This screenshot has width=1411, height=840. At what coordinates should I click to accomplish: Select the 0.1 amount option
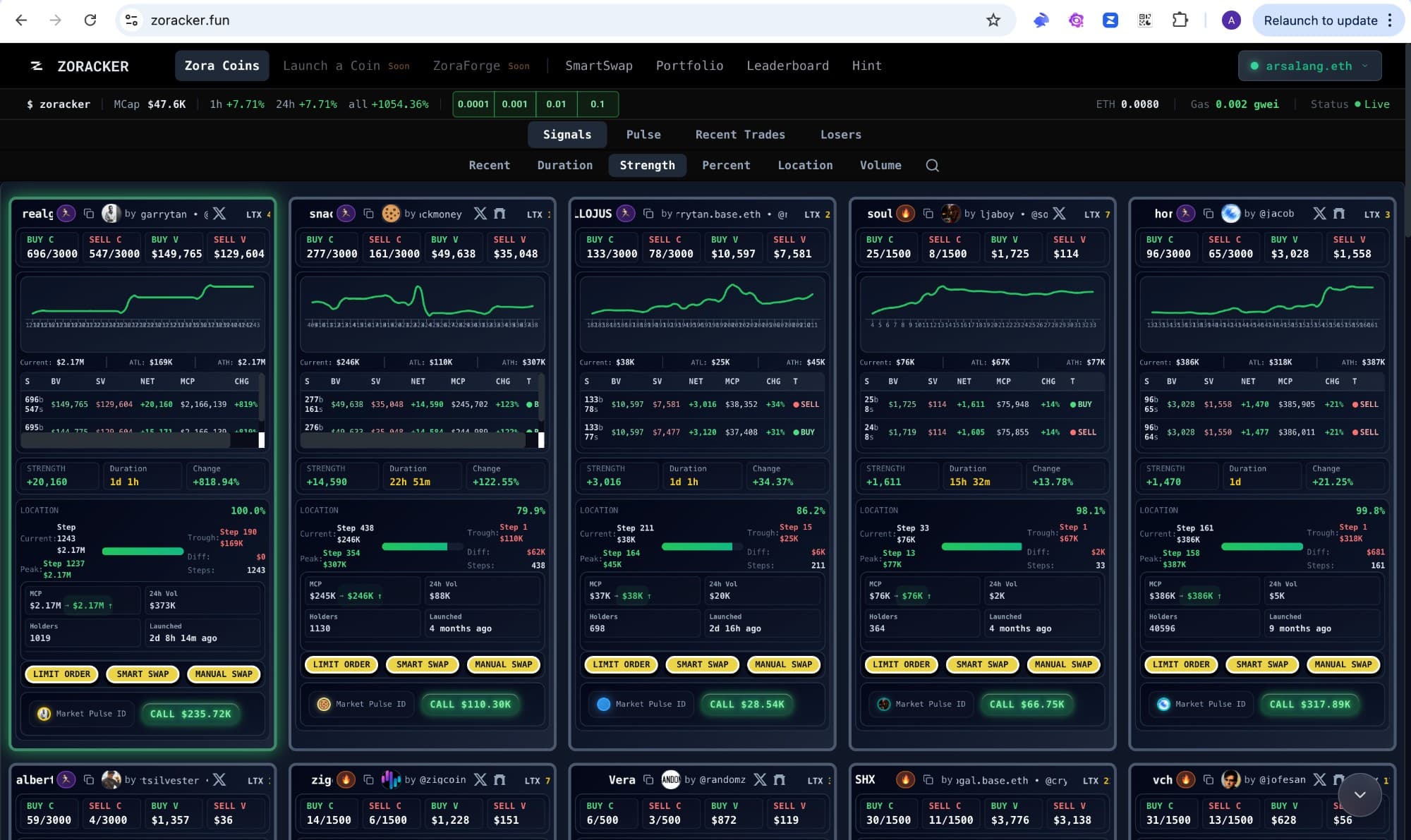(x=598, y=104)
